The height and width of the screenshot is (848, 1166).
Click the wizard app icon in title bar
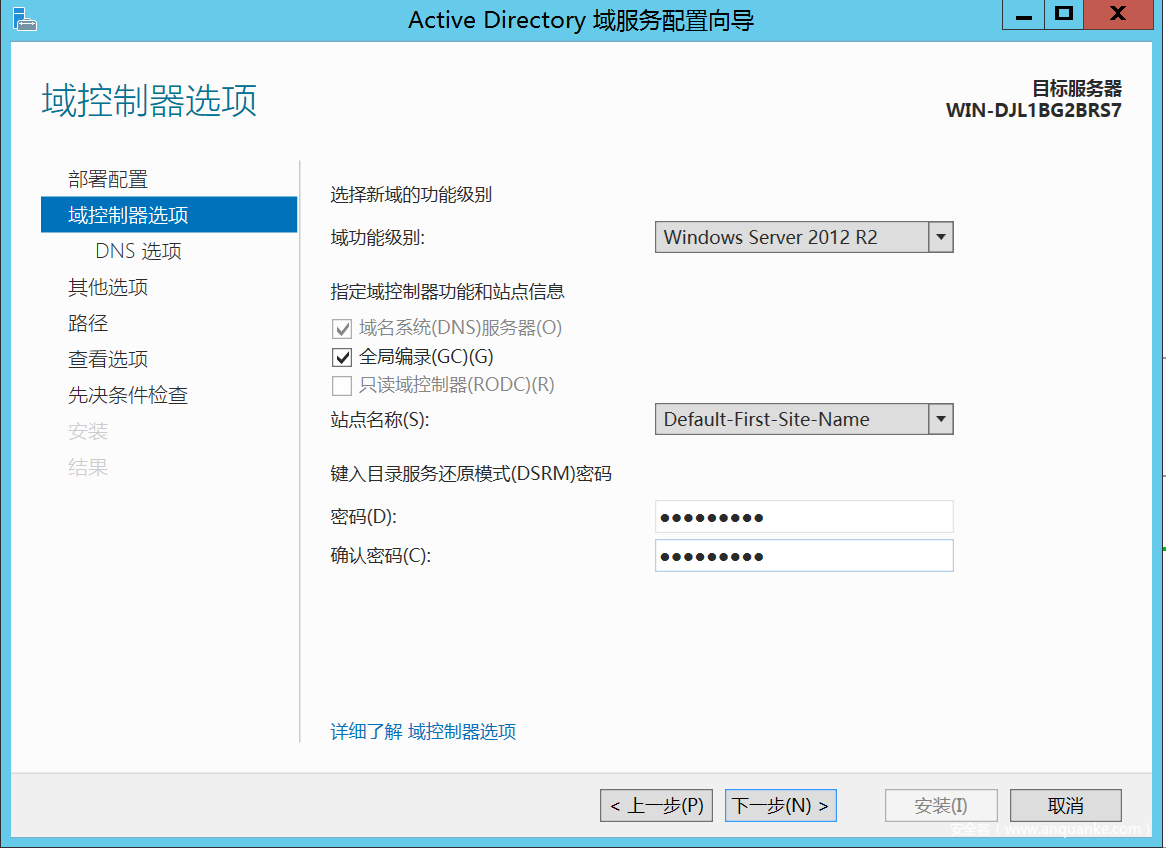[x=25, y=19]
